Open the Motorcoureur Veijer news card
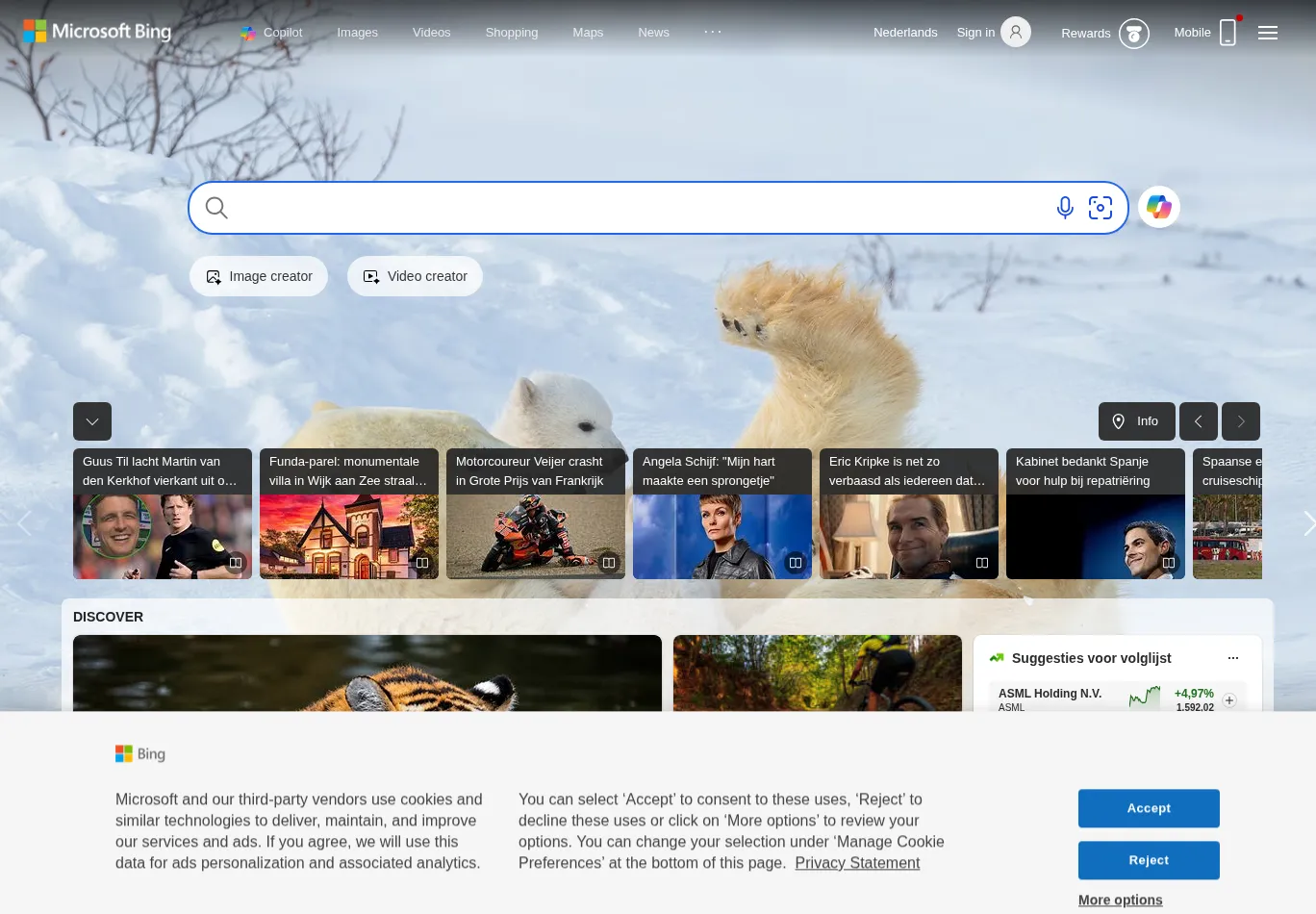 coord(536,514)
